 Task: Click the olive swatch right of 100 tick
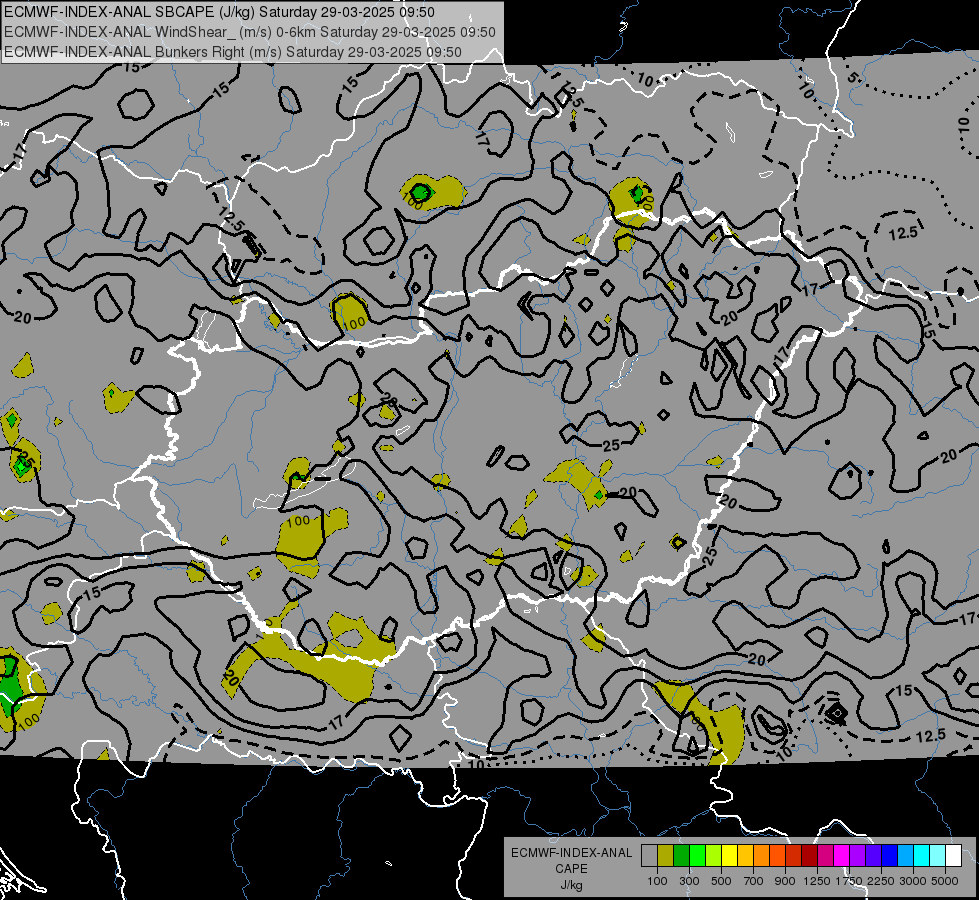click(666, 856)
